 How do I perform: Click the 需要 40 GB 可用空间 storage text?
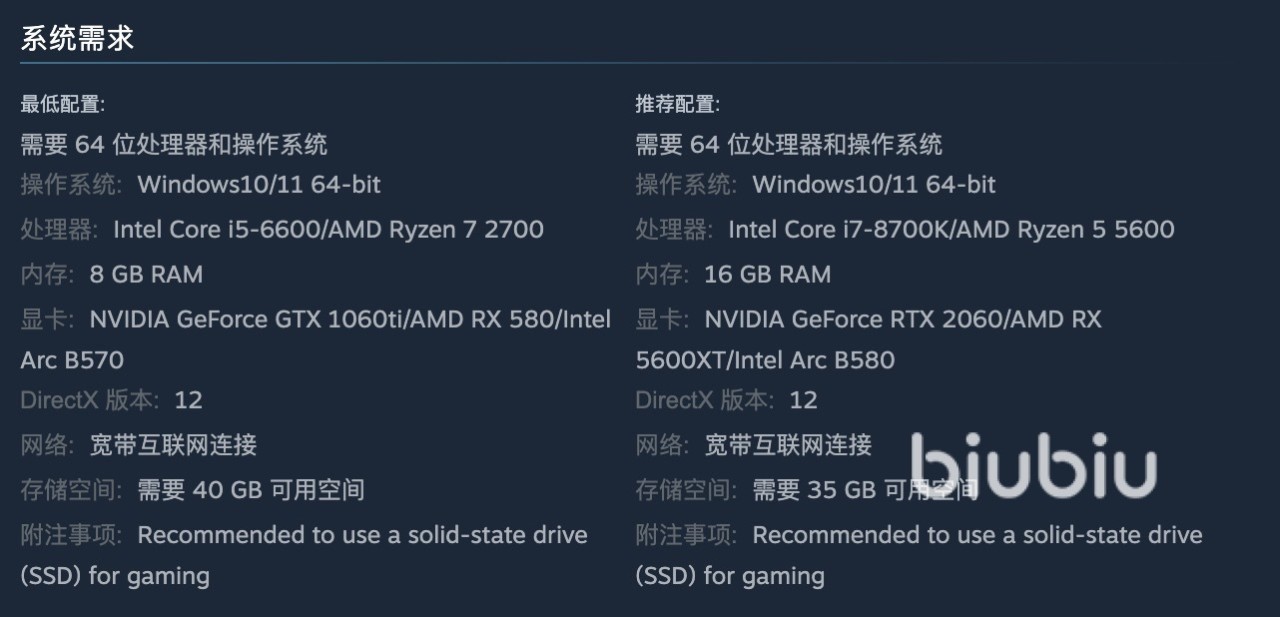point(250,490)
